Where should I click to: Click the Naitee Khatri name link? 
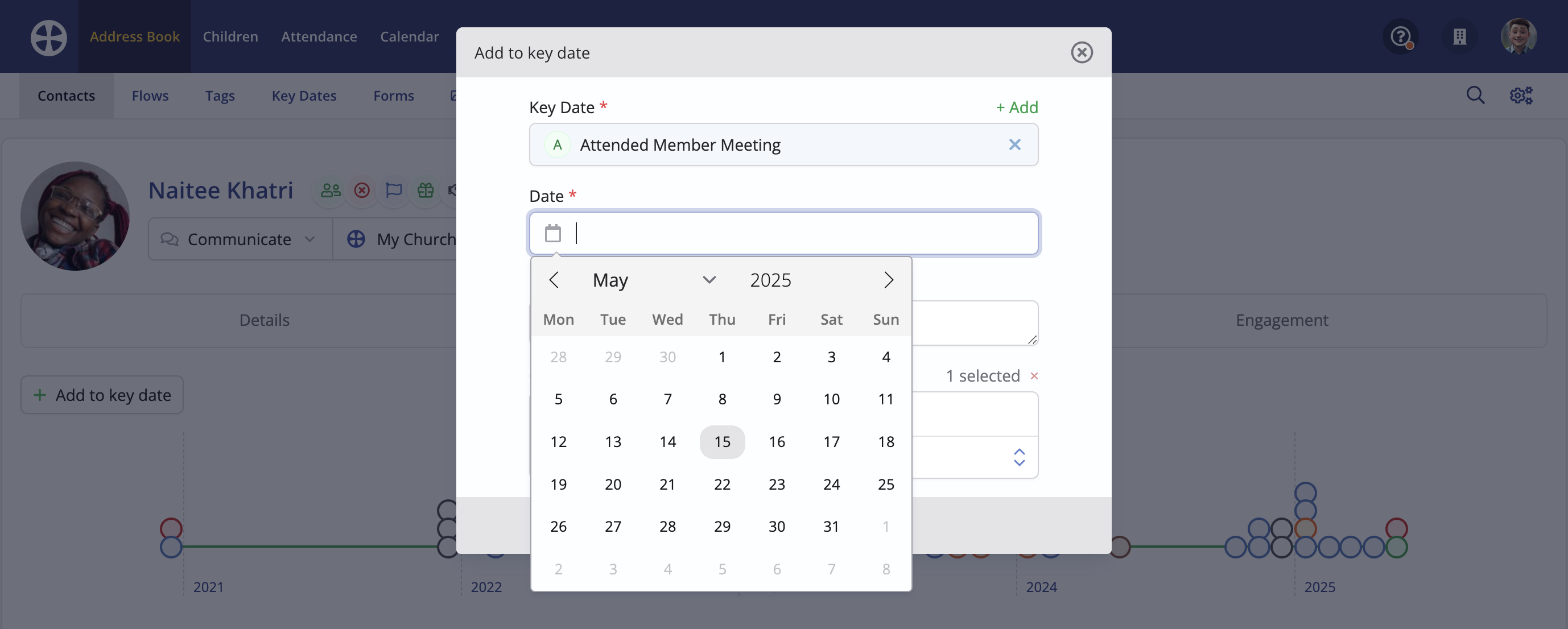pyautogui.click(x=221, y=191)
